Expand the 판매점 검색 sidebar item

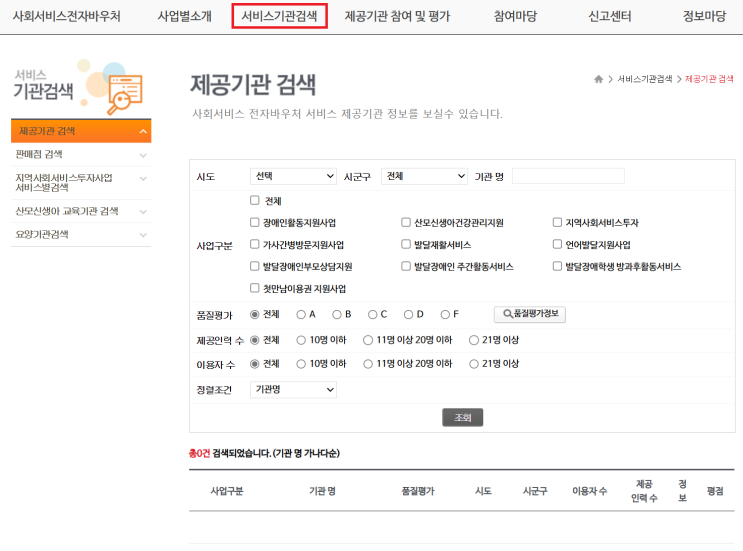(x=81, y=154)
